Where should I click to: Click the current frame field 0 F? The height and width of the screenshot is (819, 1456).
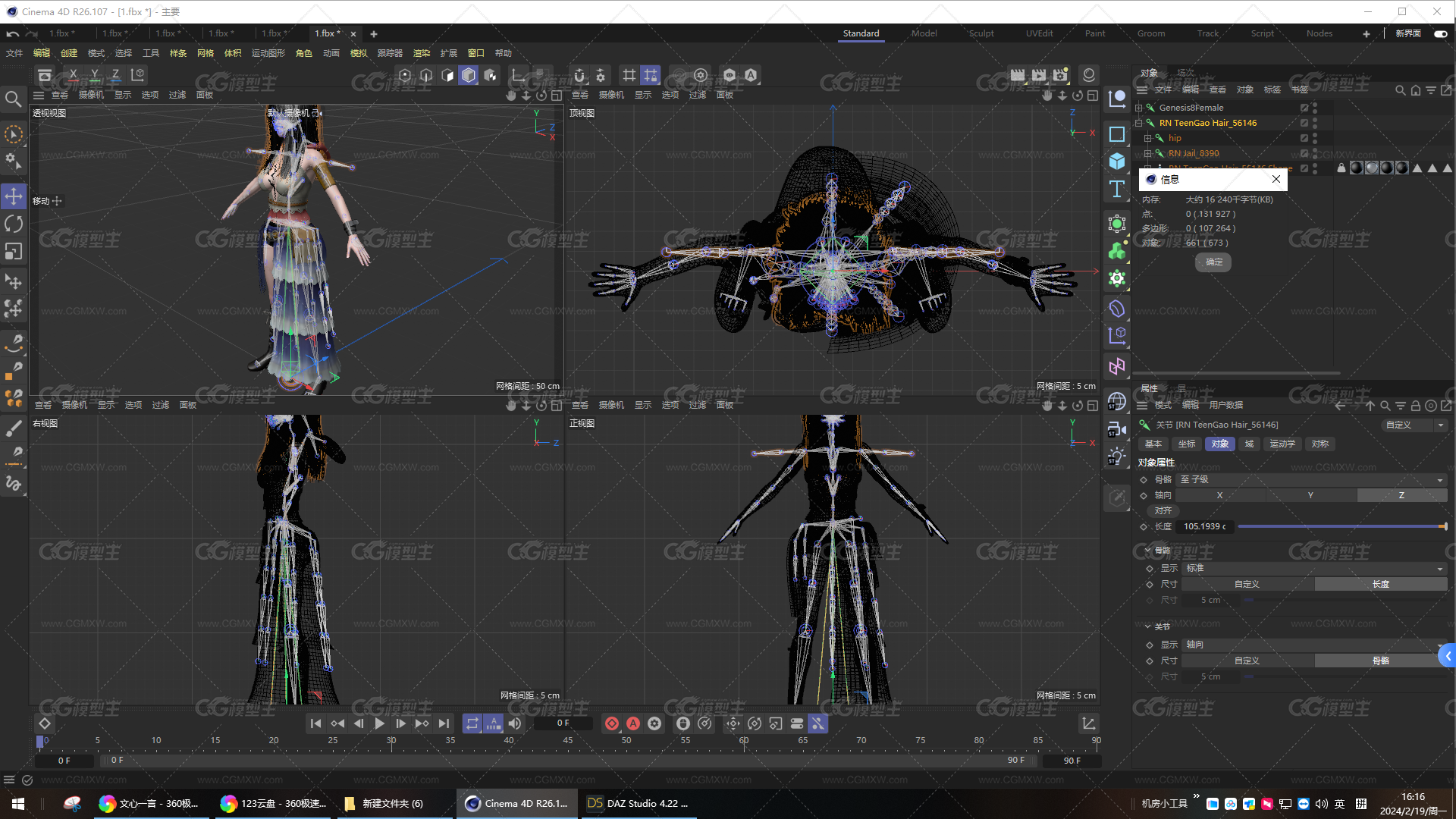(563, 723)
